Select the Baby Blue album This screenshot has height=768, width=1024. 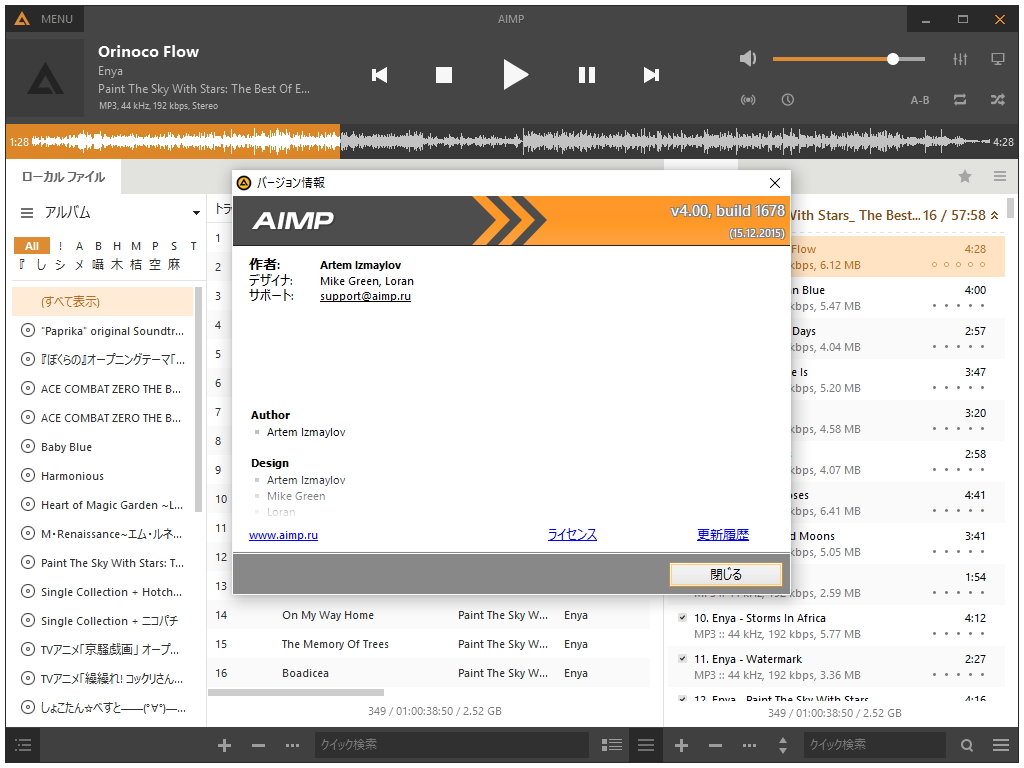[x=103, y=447]
